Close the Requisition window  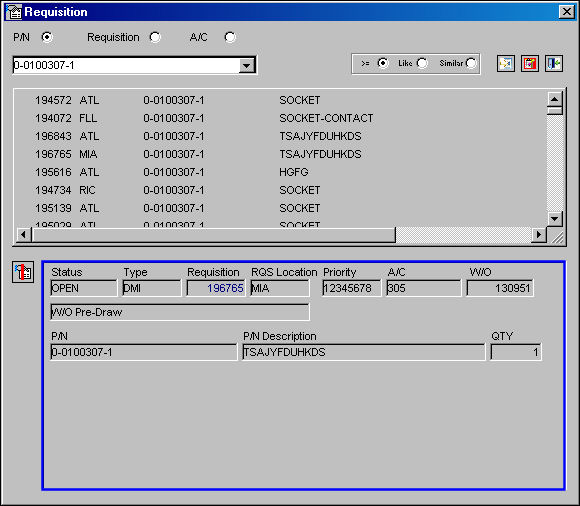pos(567,12)
